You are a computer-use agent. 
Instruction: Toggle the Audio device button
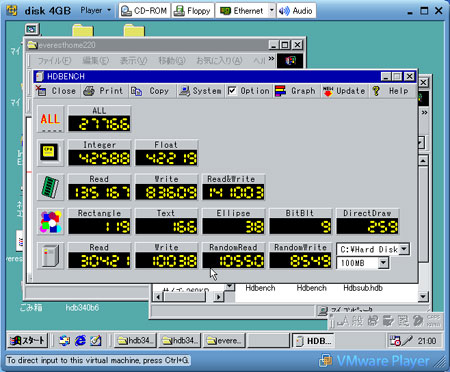click(x=296, y=11)
